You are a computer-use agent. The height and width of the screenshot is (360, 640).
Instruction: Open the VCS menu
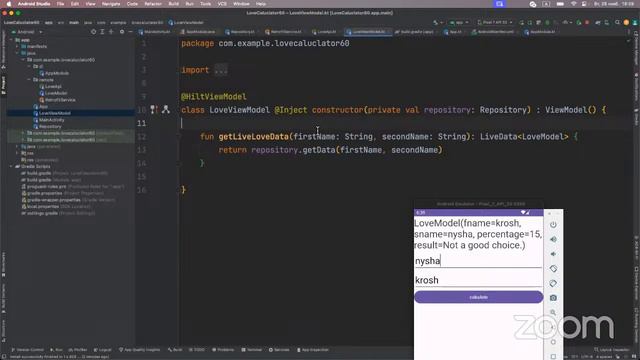click(222, 4)
